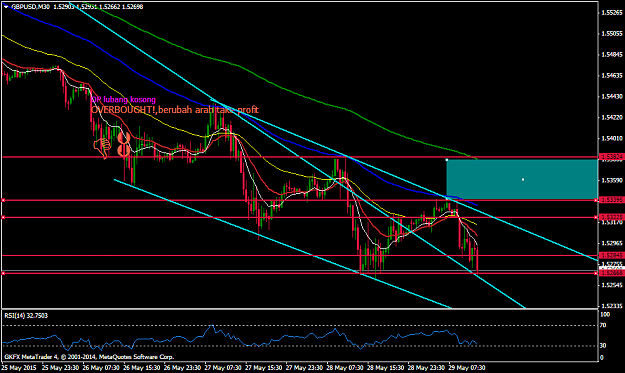Click the teal rectangle's center anchor point
Image resolution: width=625 pixels, height=373 pixels.
523,180
